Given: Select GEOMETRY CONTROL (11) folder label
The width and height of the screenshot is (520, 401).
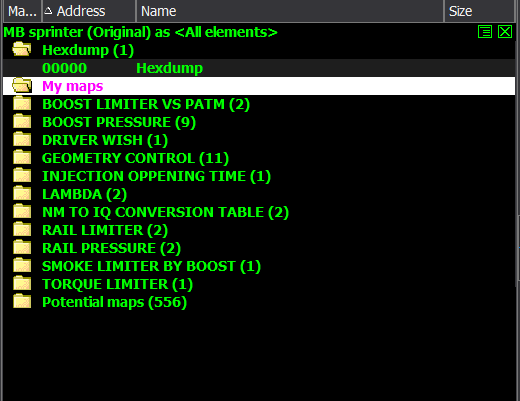Looking at the screenshot, I should pos(135,158).
